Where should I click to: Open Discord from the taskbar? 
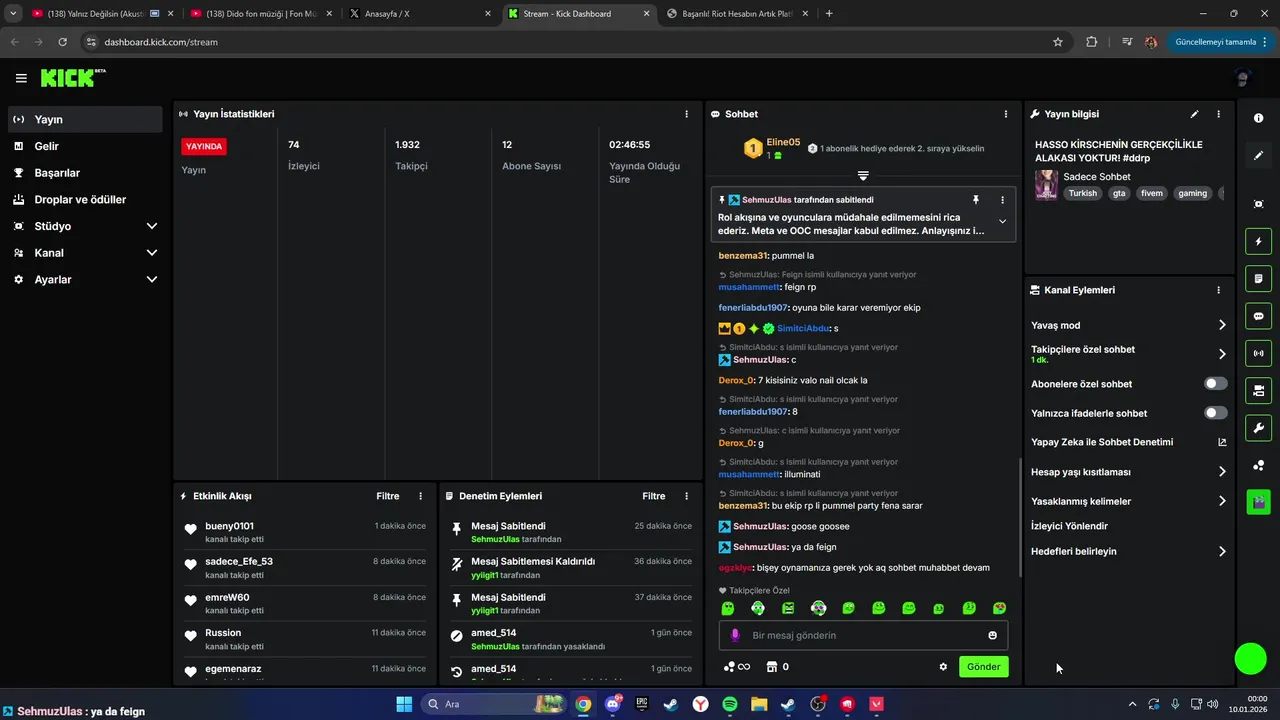point(612,704)
